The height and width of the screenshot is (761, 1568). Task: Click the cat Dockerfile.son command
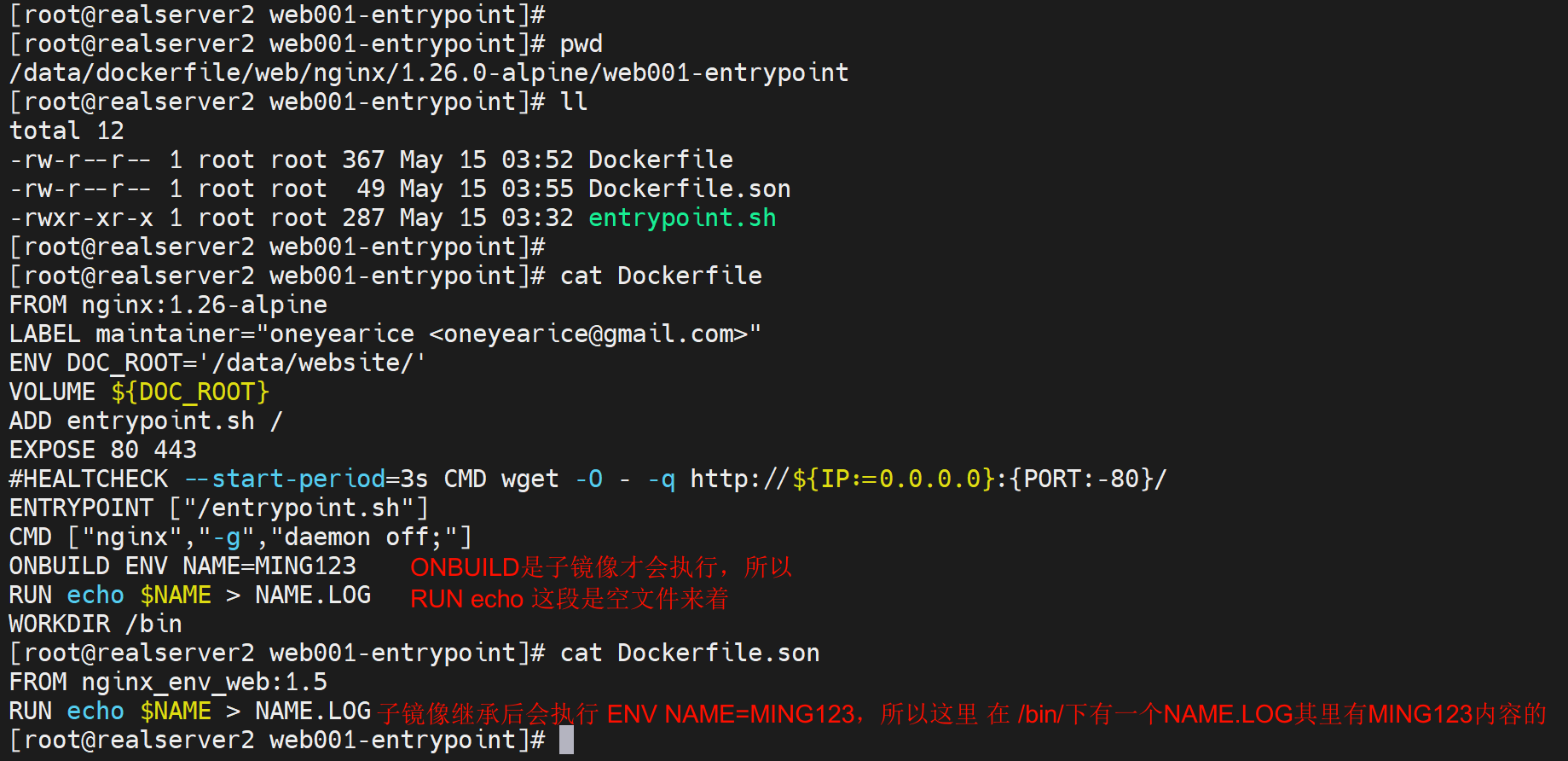click(x=689, y=653)
